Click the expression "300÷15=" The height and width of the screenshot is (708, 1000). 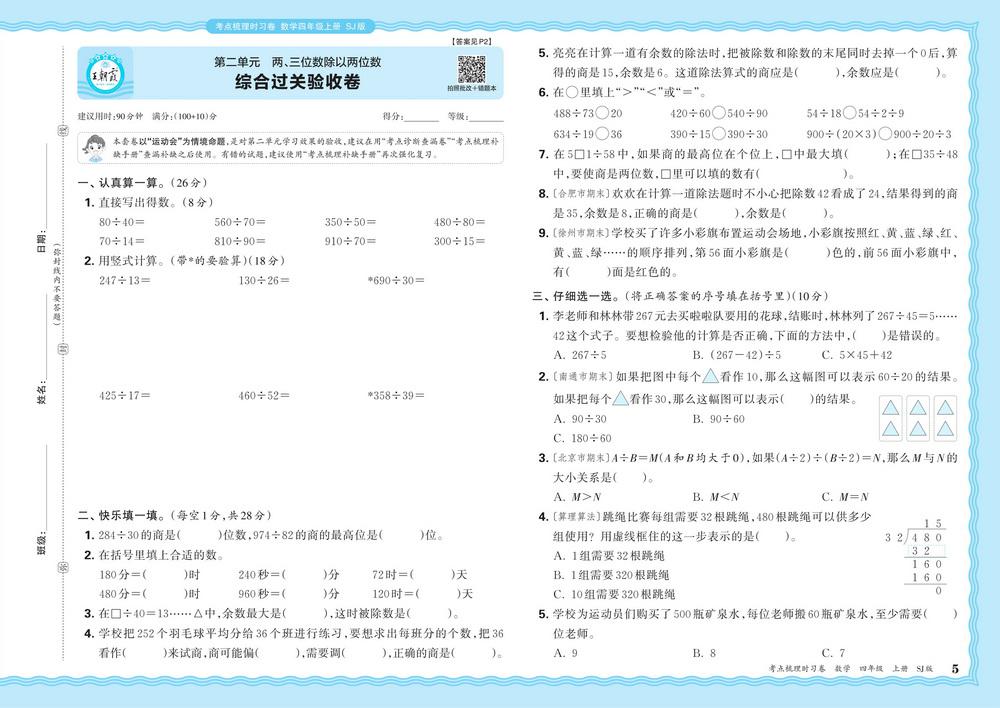coord(459,242)
